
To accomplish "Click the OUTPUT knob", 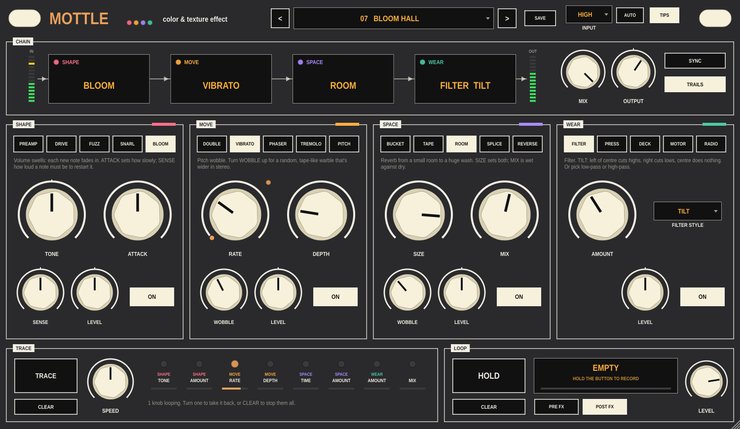I will coord(633,72).
